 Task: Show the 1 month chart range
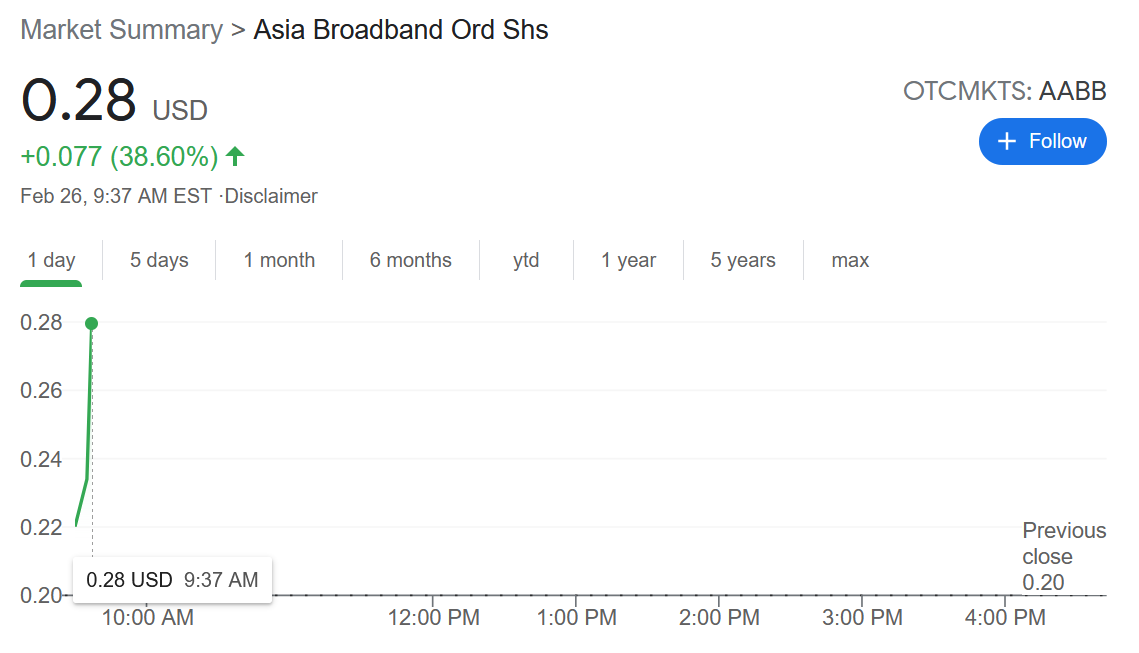click(x=279, y=260)
